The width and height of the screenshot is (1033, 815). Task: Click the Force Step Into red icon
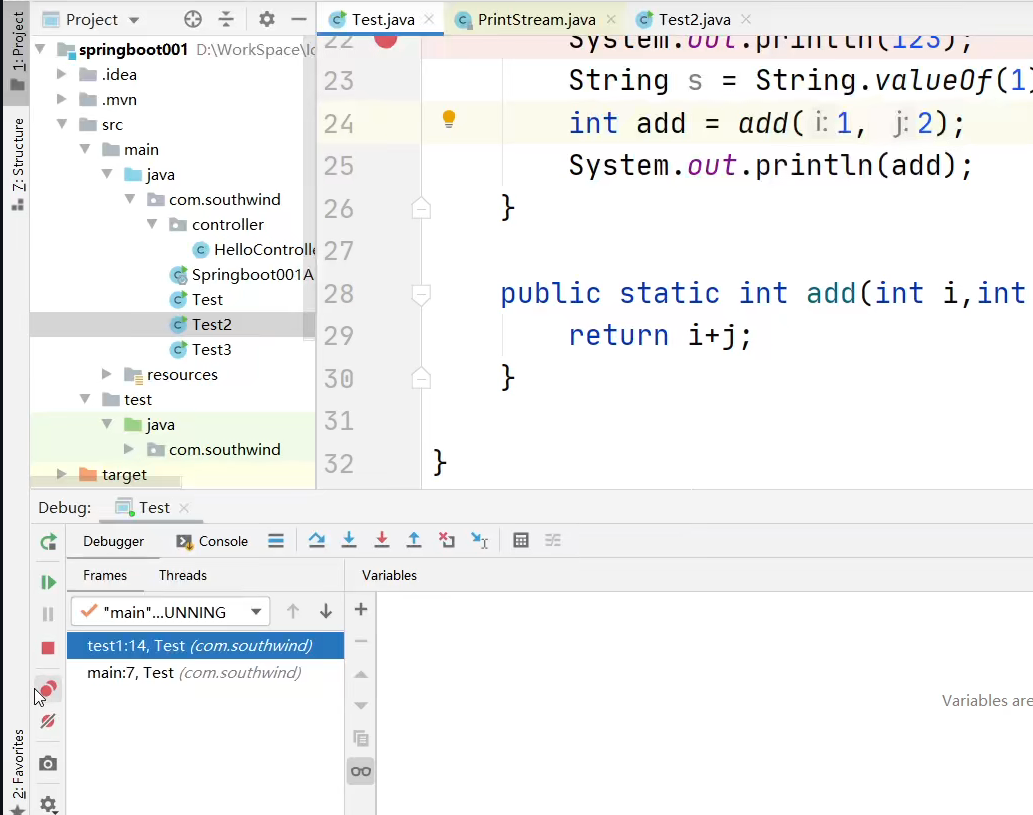pyautogui.click(x=381, y=541)
